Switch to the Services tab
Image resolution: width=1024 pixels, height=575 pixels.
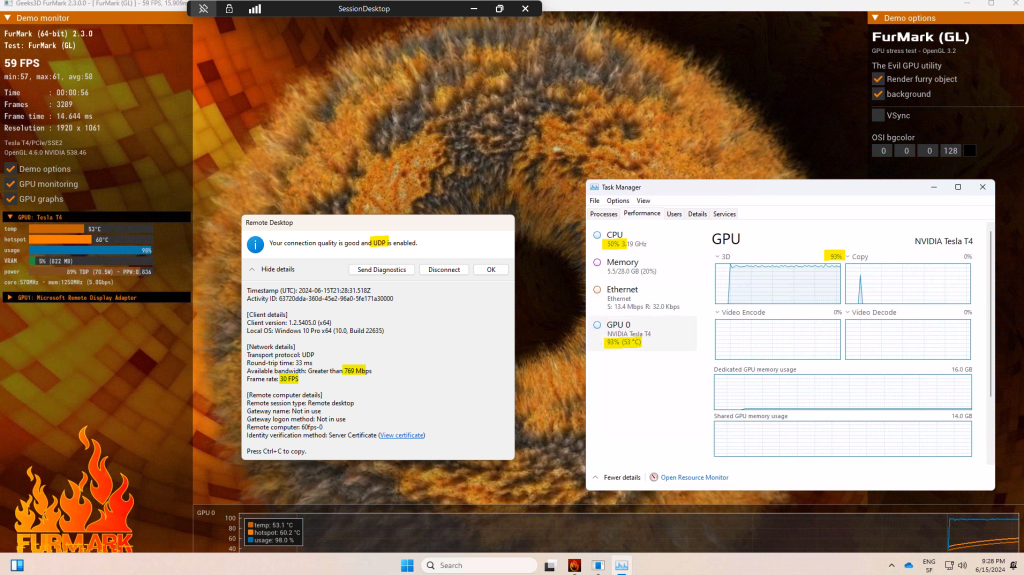click(x=724, y=214)
